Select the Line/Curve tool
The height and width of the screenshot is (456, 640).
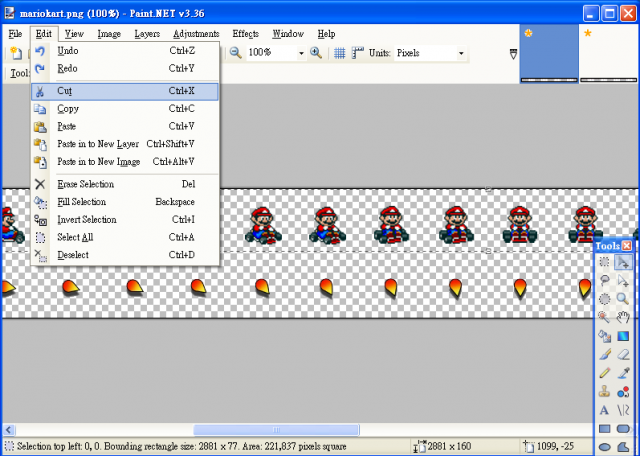[623, 410]
